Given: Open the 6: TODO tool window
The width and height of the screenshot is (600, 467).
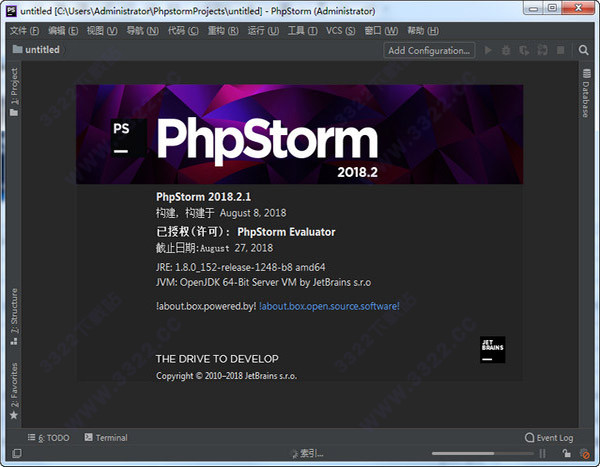Looking at the screenshot, I should [49, 438].
